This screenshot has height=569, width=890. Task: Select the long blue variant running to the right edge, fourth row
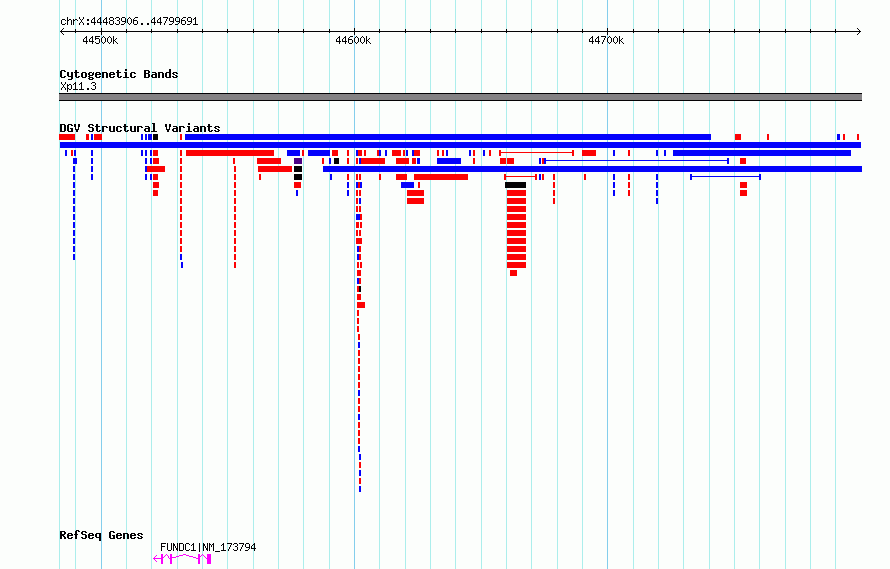tap(592, 169)
